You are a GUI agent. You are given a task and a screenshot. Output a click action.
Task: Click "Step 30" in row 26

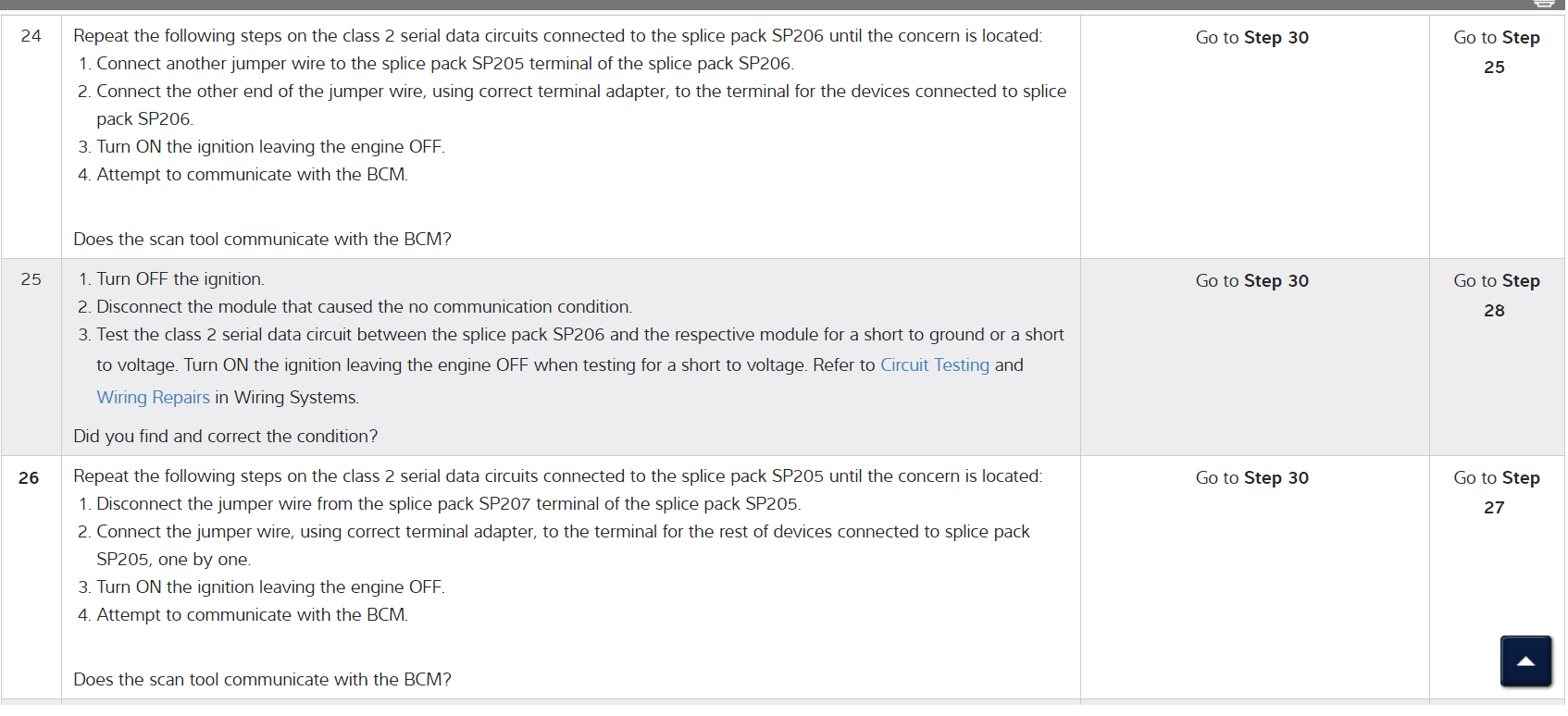pos(1276,478)
